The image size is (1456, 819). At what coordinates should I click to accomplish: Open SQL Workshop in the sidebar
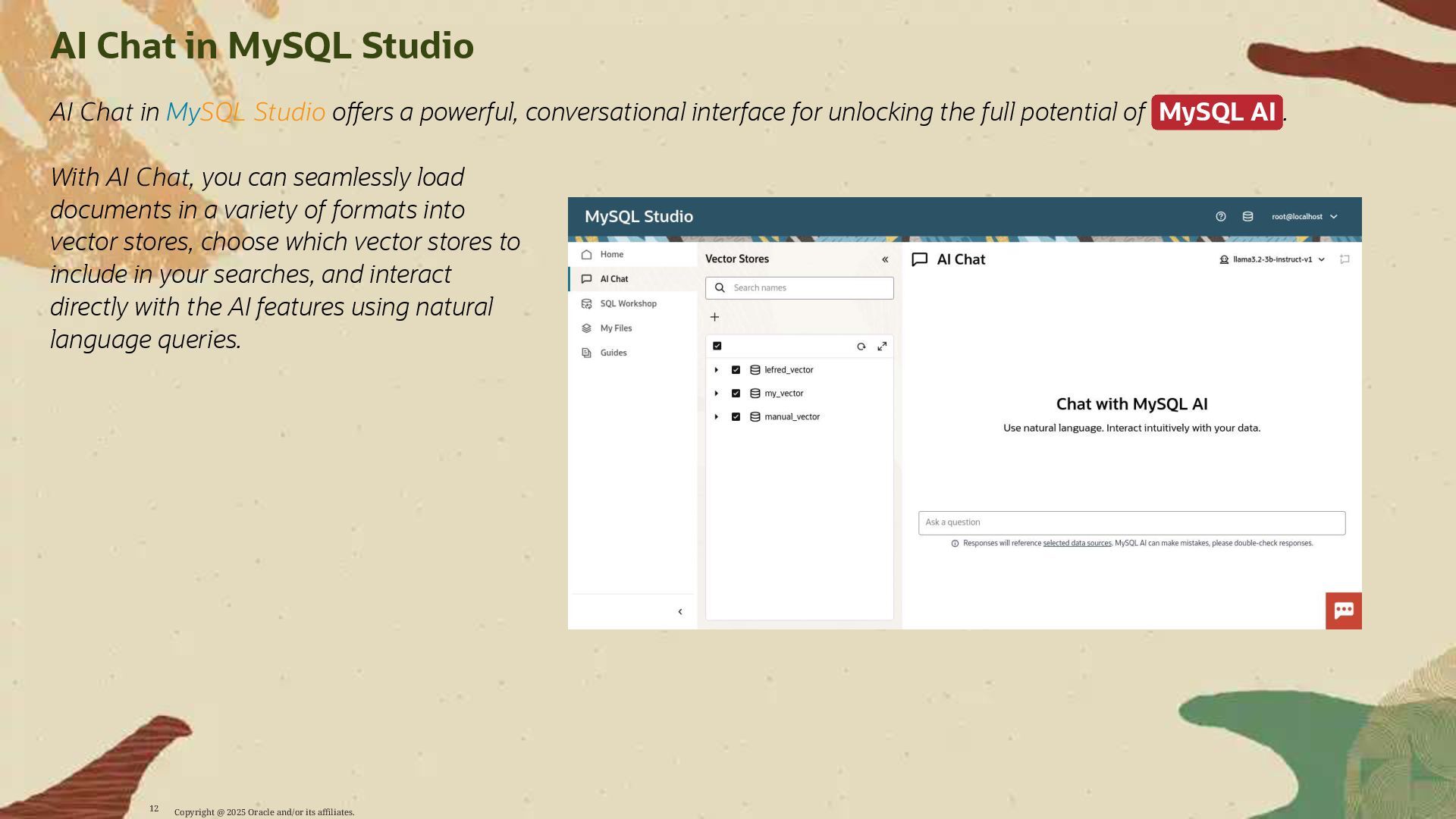tap(628, 303)
